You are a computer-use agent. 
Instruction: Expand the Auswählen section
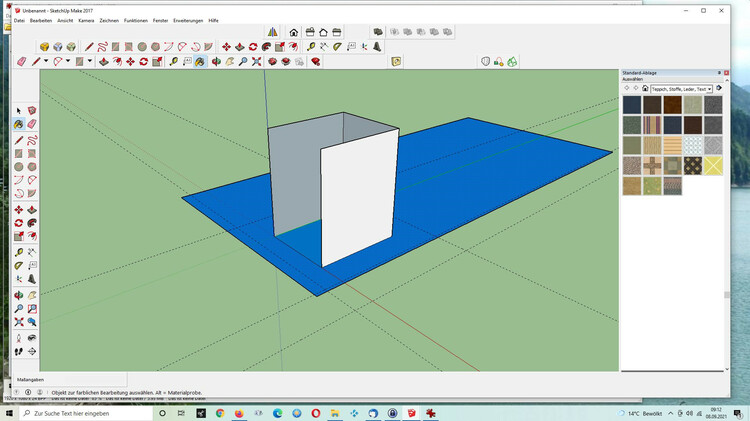pos(633,79)
